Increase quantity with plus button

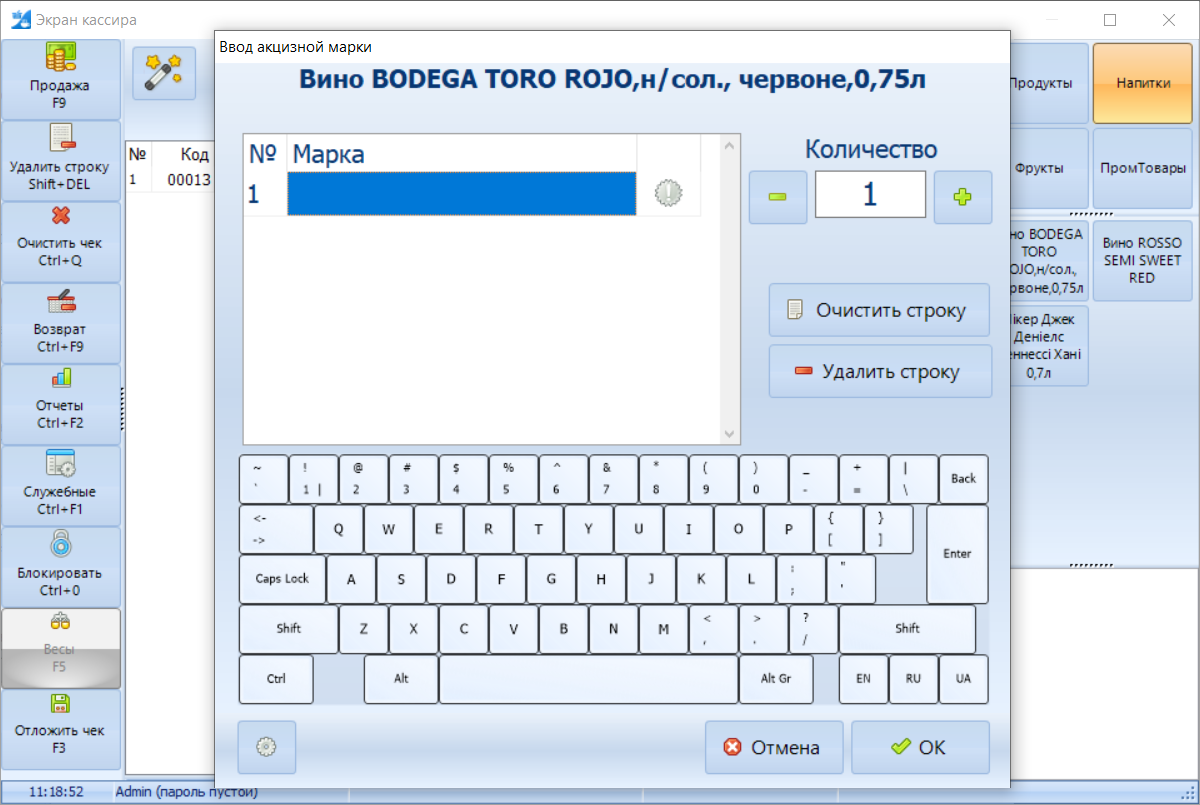(x=963, y=197)
